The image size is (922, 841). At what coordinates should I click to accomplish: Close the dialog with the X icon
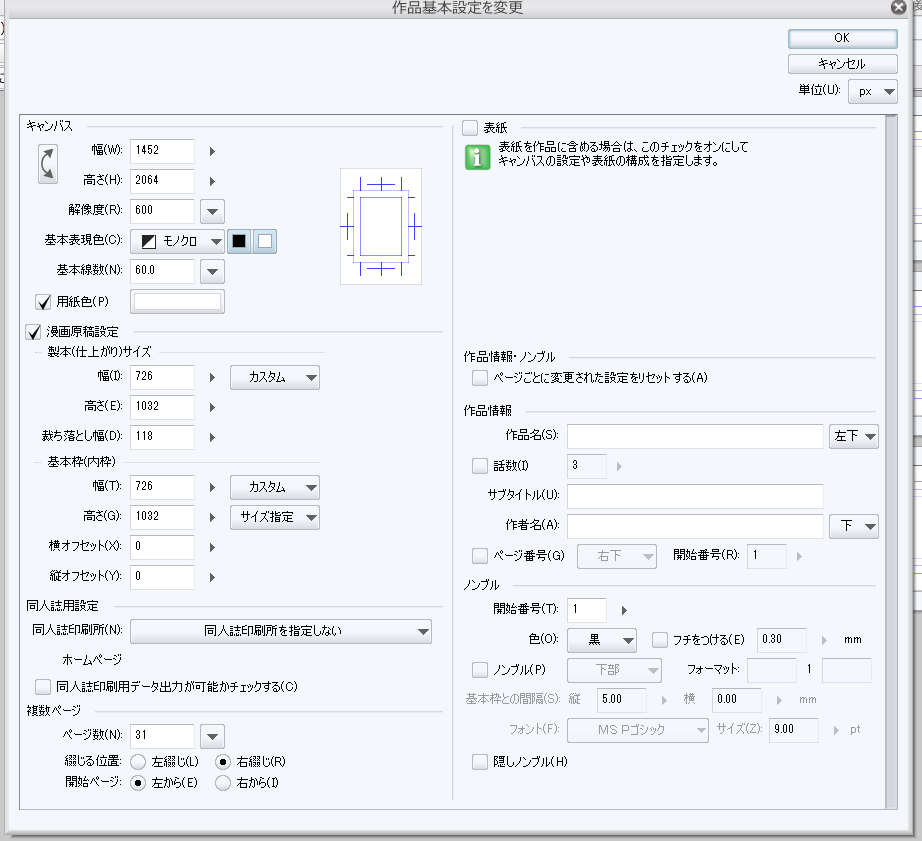pyautogui.click(x=899, y=8)
